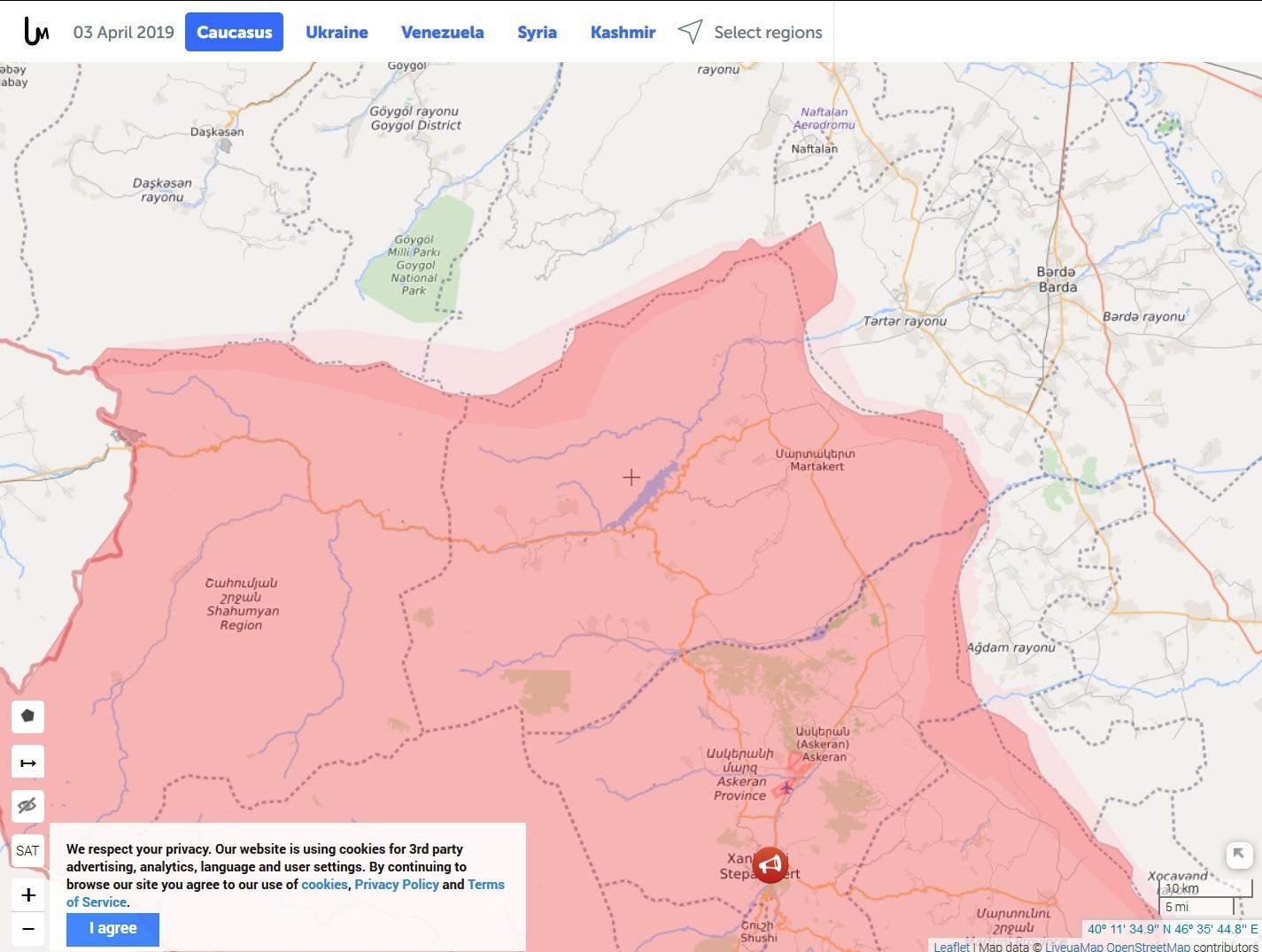Switch to SAT satellite view

tap(27, 851)
